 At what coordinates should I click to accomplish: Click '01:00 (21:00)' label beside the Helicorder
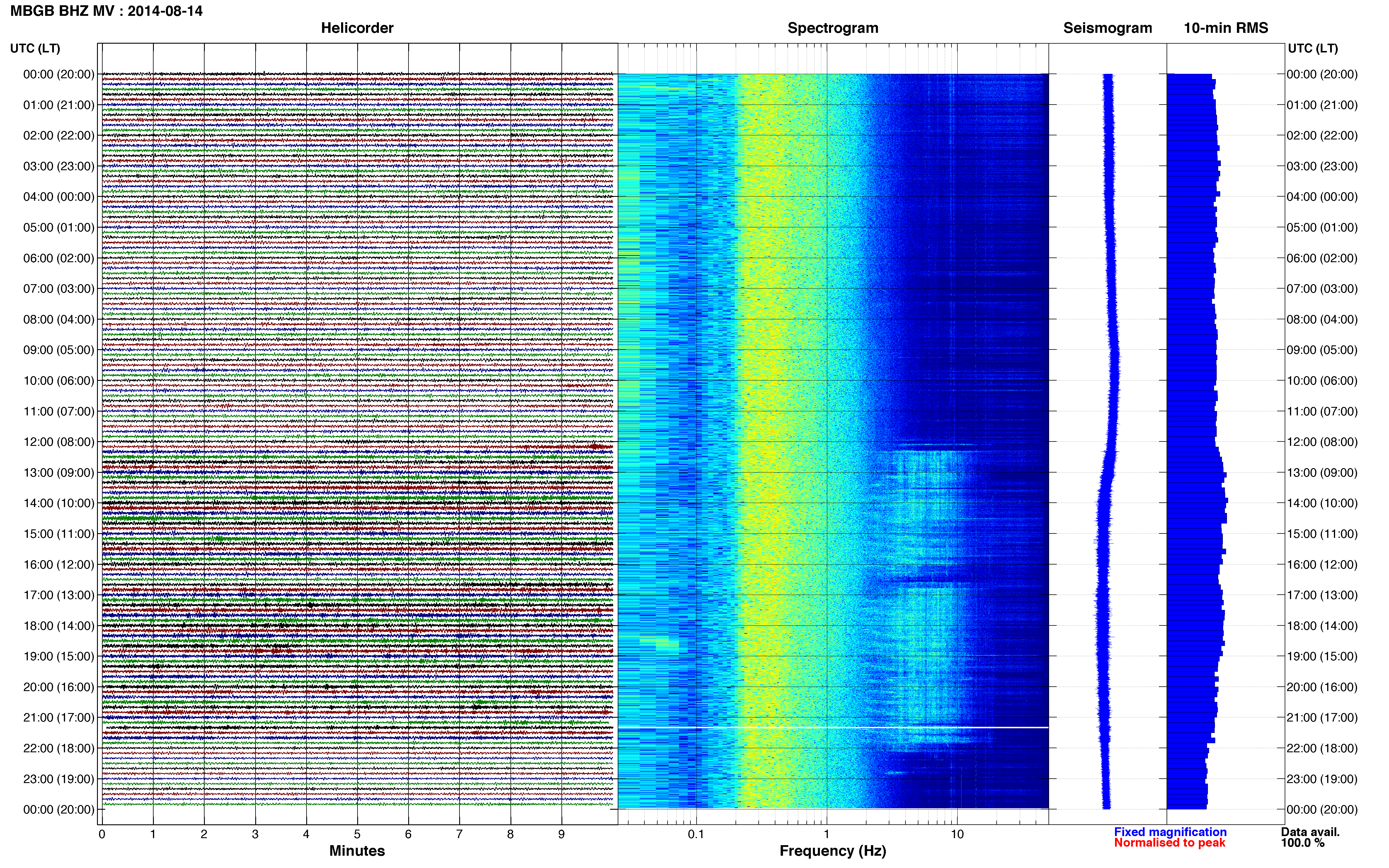click(x=59, y=105)
